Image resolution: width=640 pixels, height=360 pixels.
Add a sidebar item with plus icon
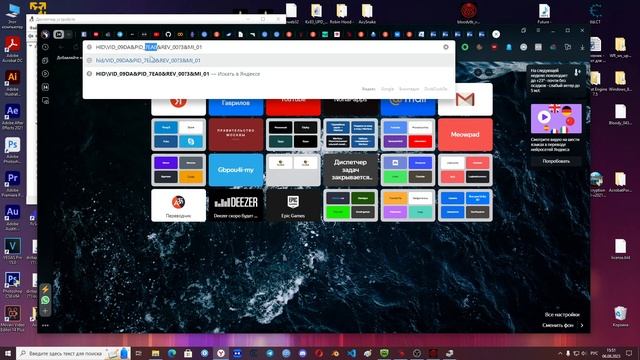45,311
